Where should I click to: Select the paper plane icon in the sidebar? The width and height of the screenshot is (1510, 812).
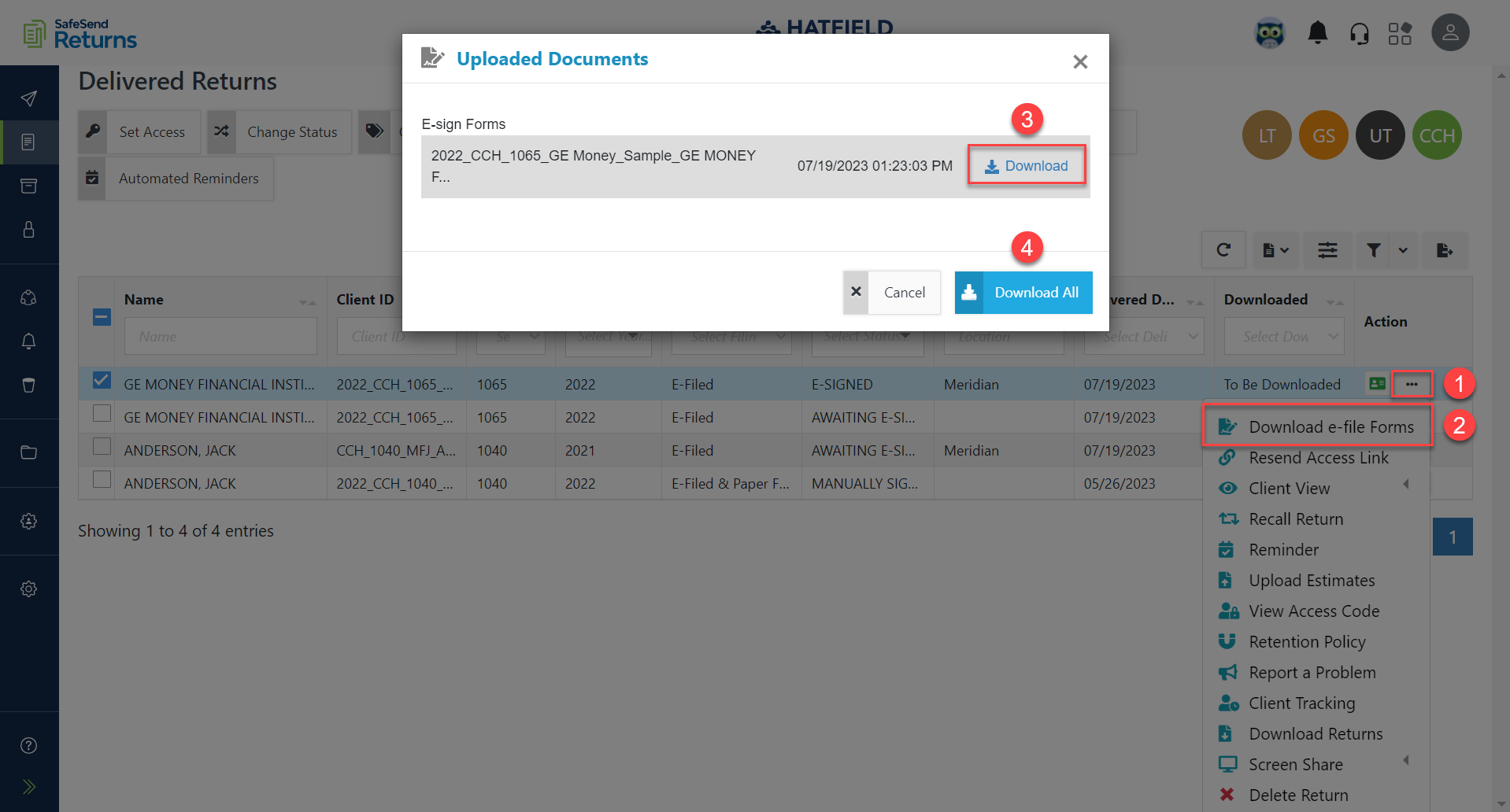click(x=29, y=98)
